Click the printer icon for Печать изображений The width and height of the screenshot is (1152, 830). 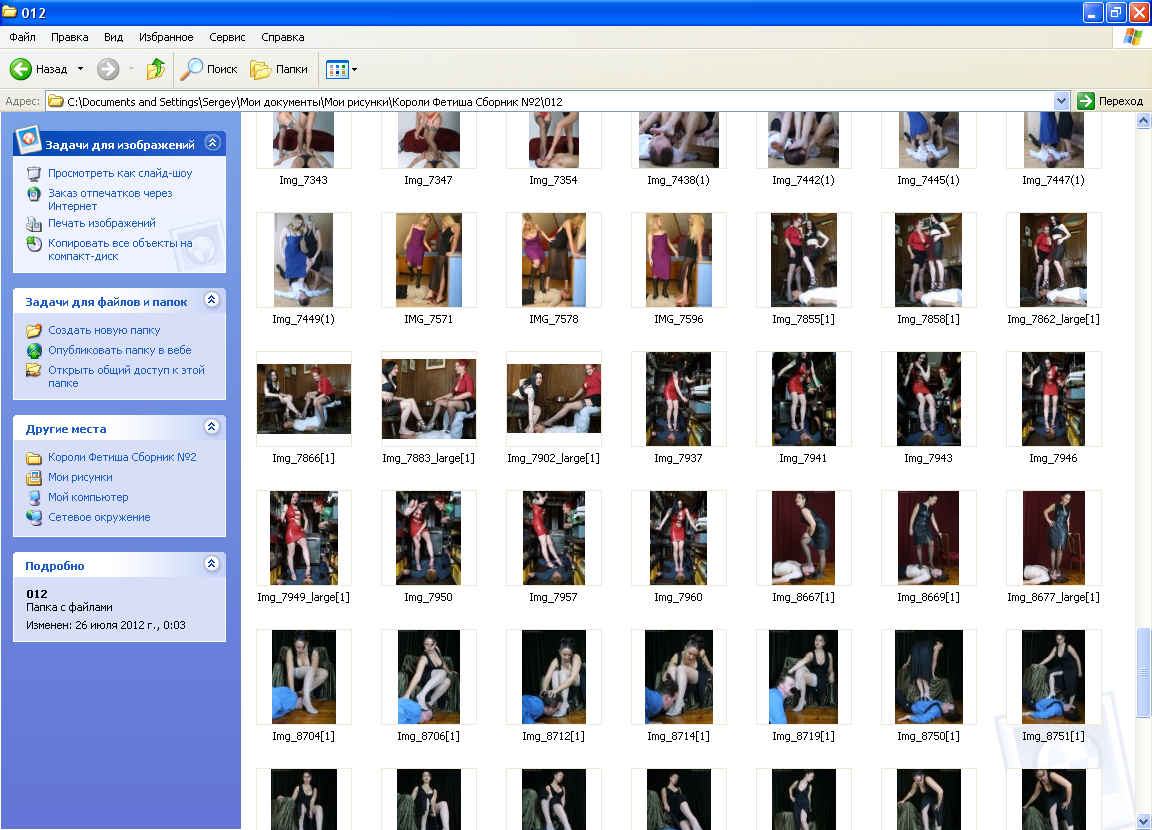point(34,224)
